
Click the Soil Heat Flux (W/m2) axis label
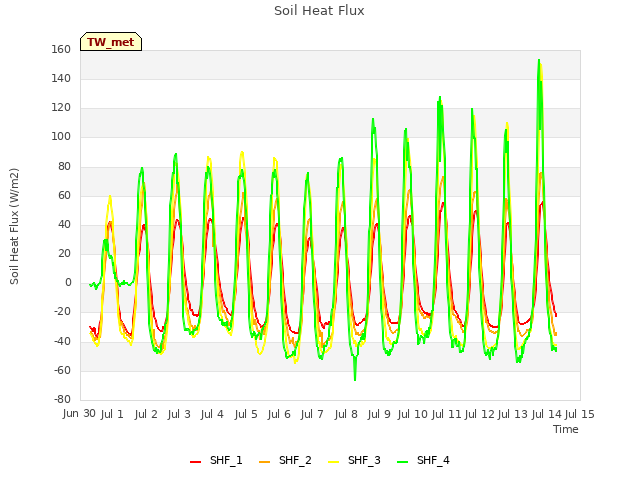tap(14, 226)
